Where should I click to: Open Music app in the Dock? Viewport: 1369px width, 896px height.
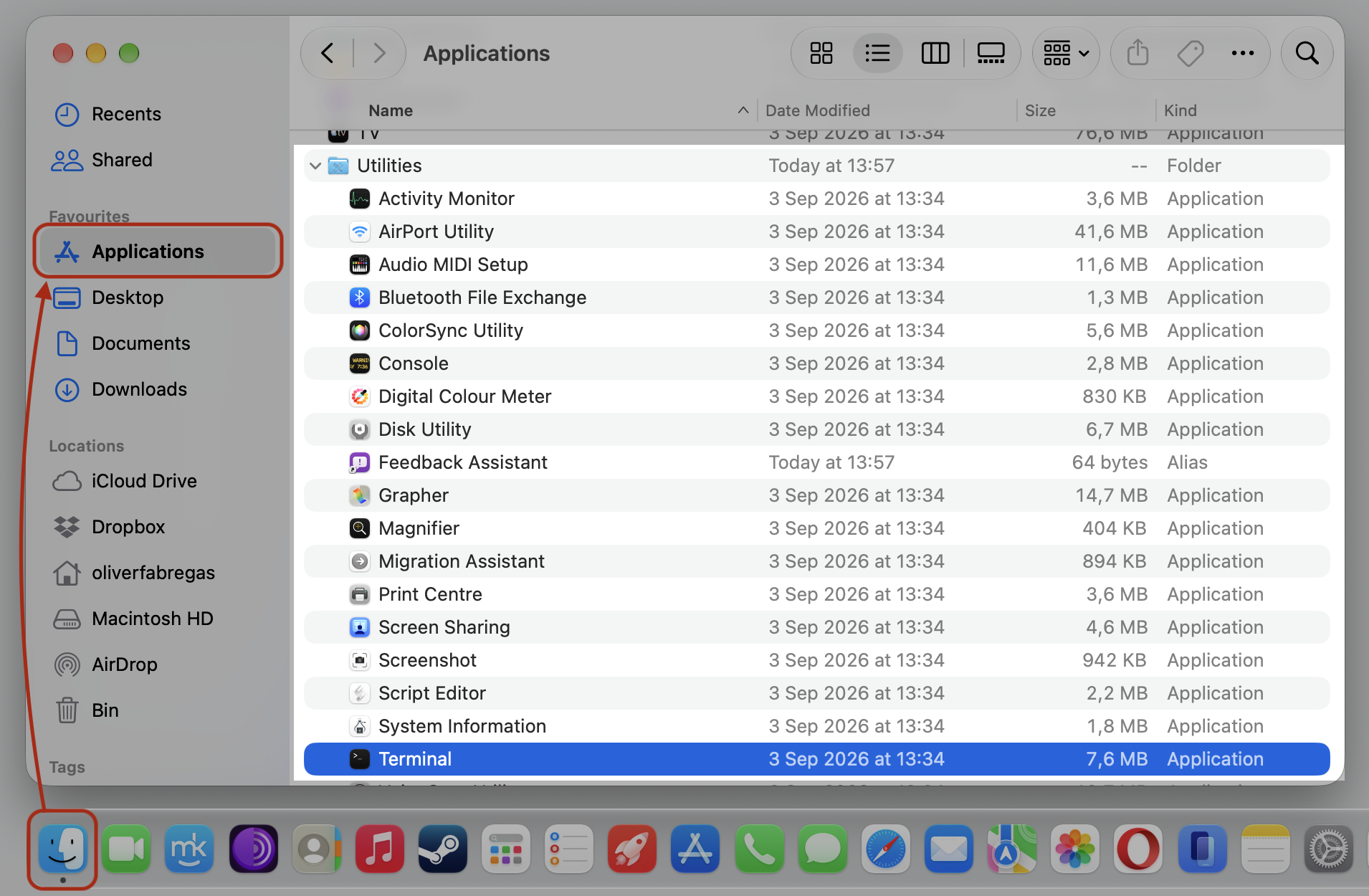click(379, 849)
